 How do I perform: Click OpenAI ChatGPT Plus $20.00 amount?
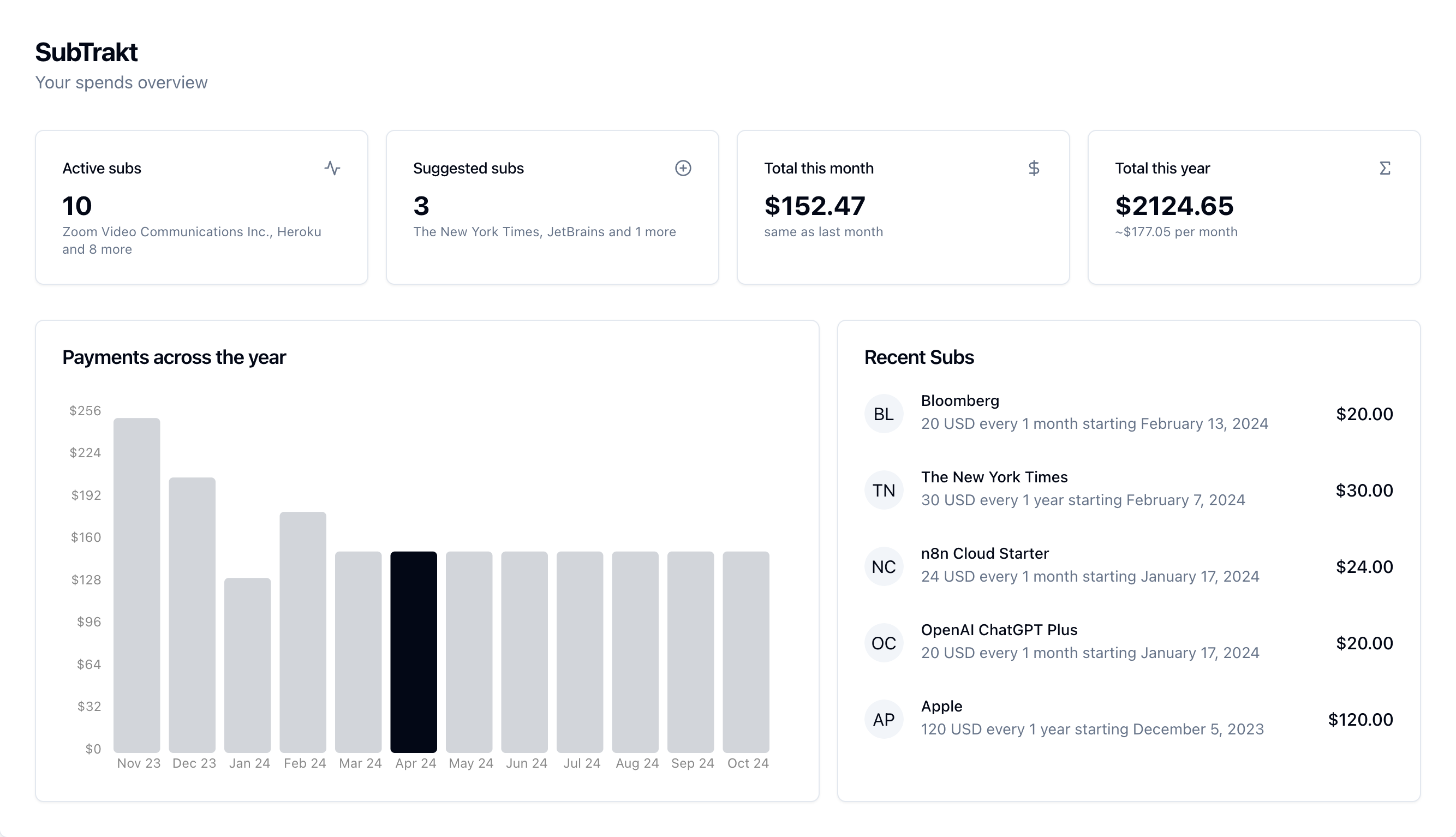click(1364, 643)
